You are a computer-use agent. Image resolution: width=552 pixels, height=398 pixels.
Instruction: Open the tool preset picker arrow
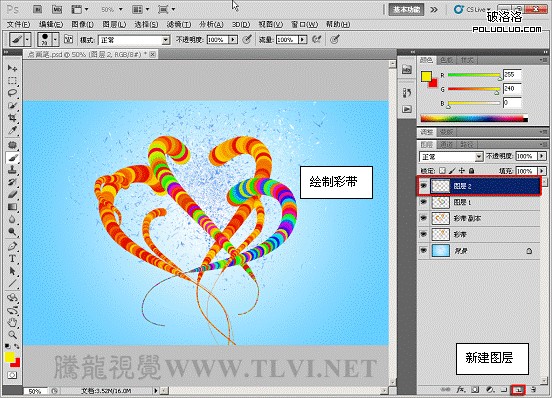[27, 39]
